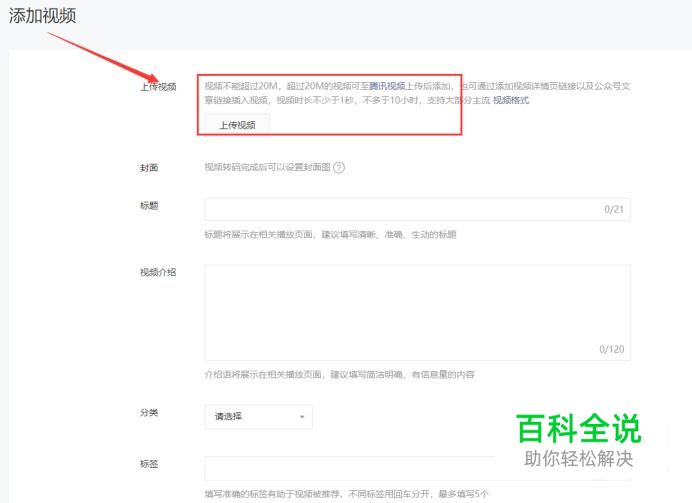Image resolution: width=692 pixels, height=503 pixels.
Task: Click the 视频转码完成后可以设置封面图 hint text
Action: pos(267,167)
